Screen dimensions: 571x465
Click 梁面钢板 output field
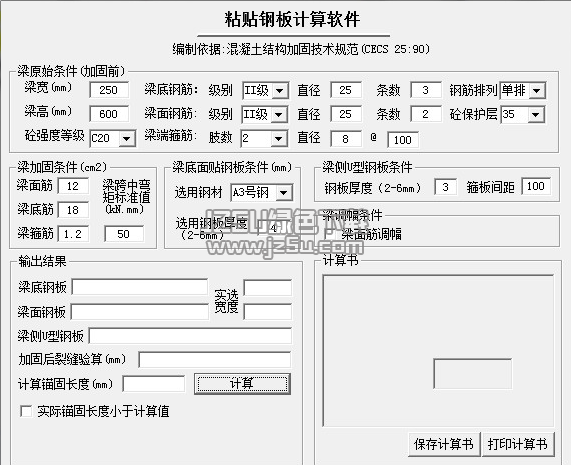(x=140, y=312)
